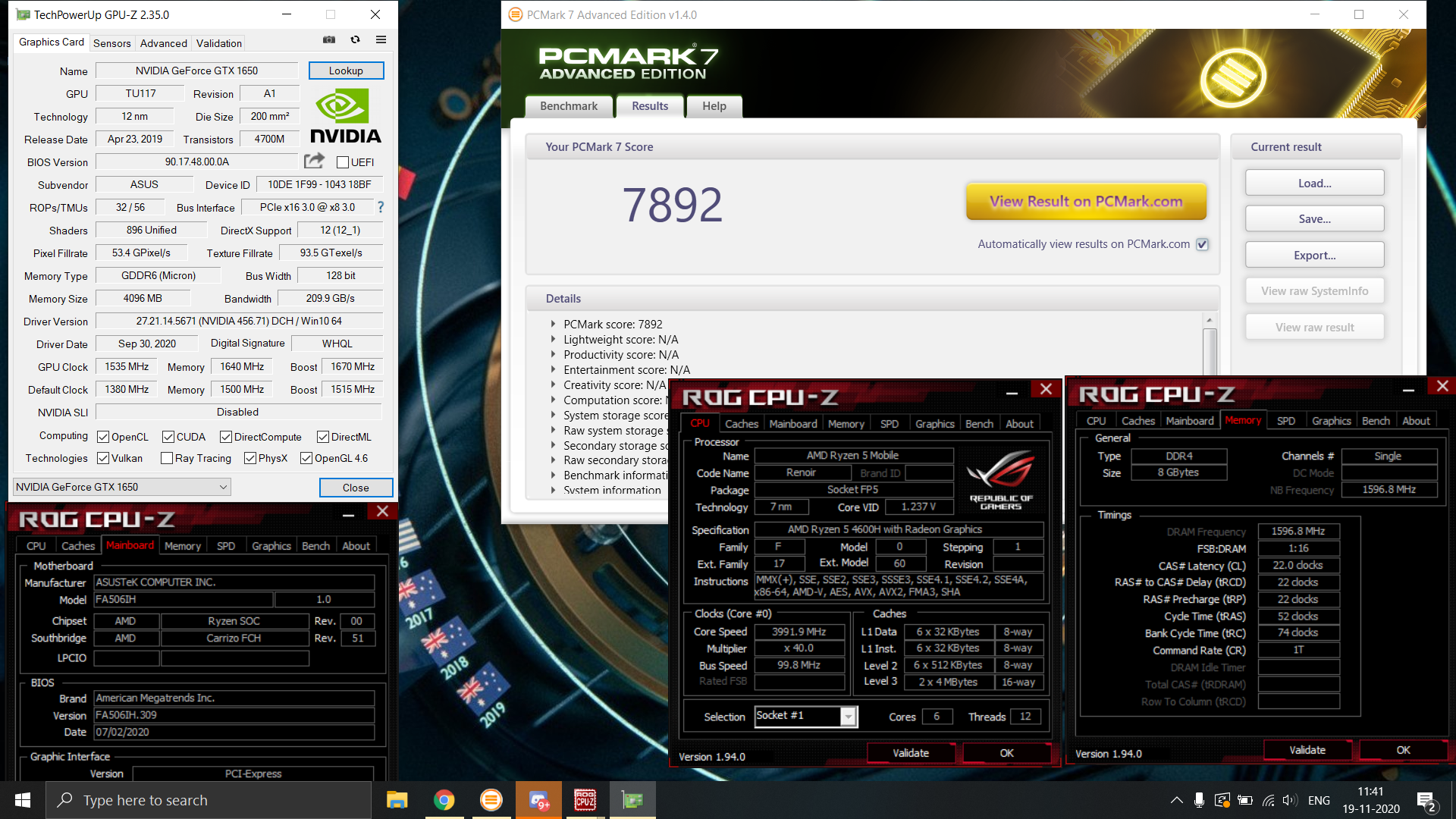Click the taskbar clock and date
The image size is (1456, 819).
click(x=1370, y=800)
